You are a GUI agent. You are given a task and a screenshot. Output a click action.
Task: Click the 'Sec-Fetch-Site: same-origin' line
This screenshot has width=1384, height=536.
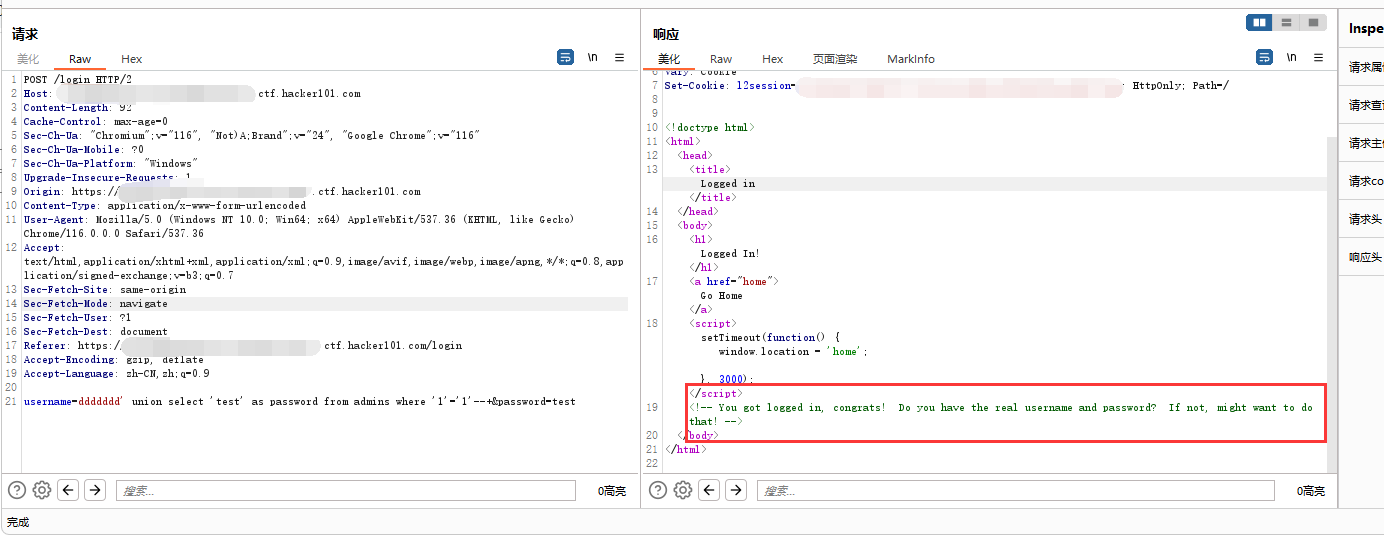[x=104, y=289]
